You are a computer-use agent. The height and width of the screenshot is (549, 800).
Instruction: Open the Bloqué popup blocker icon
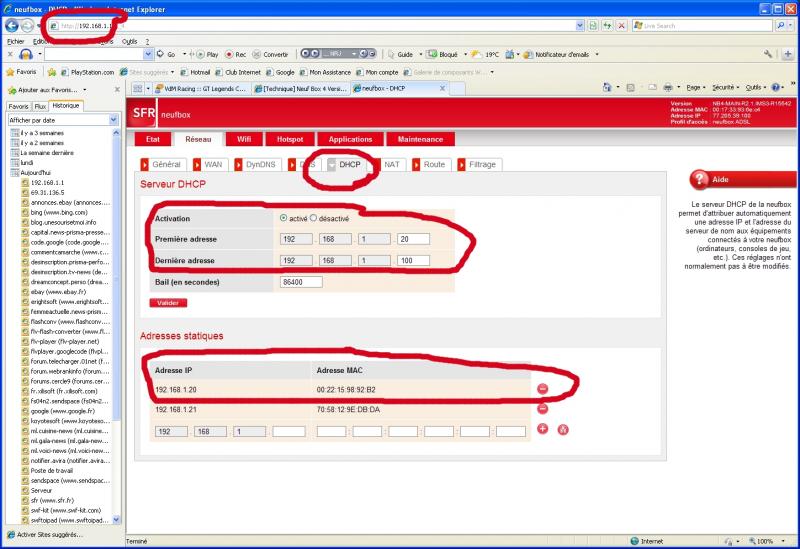click(x=432, y=54)
